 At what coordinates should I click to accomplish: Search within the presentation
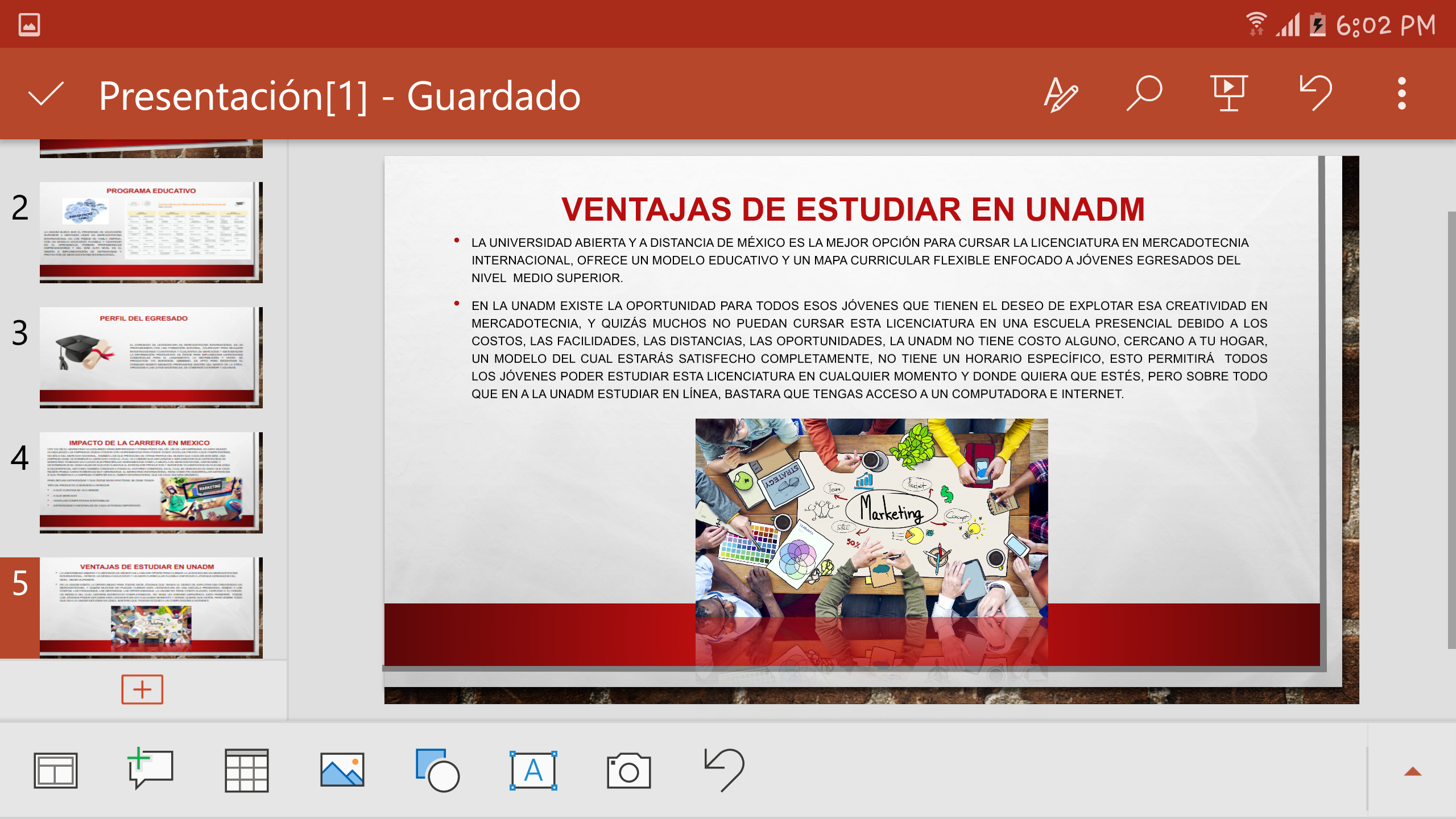(1144, 93)
